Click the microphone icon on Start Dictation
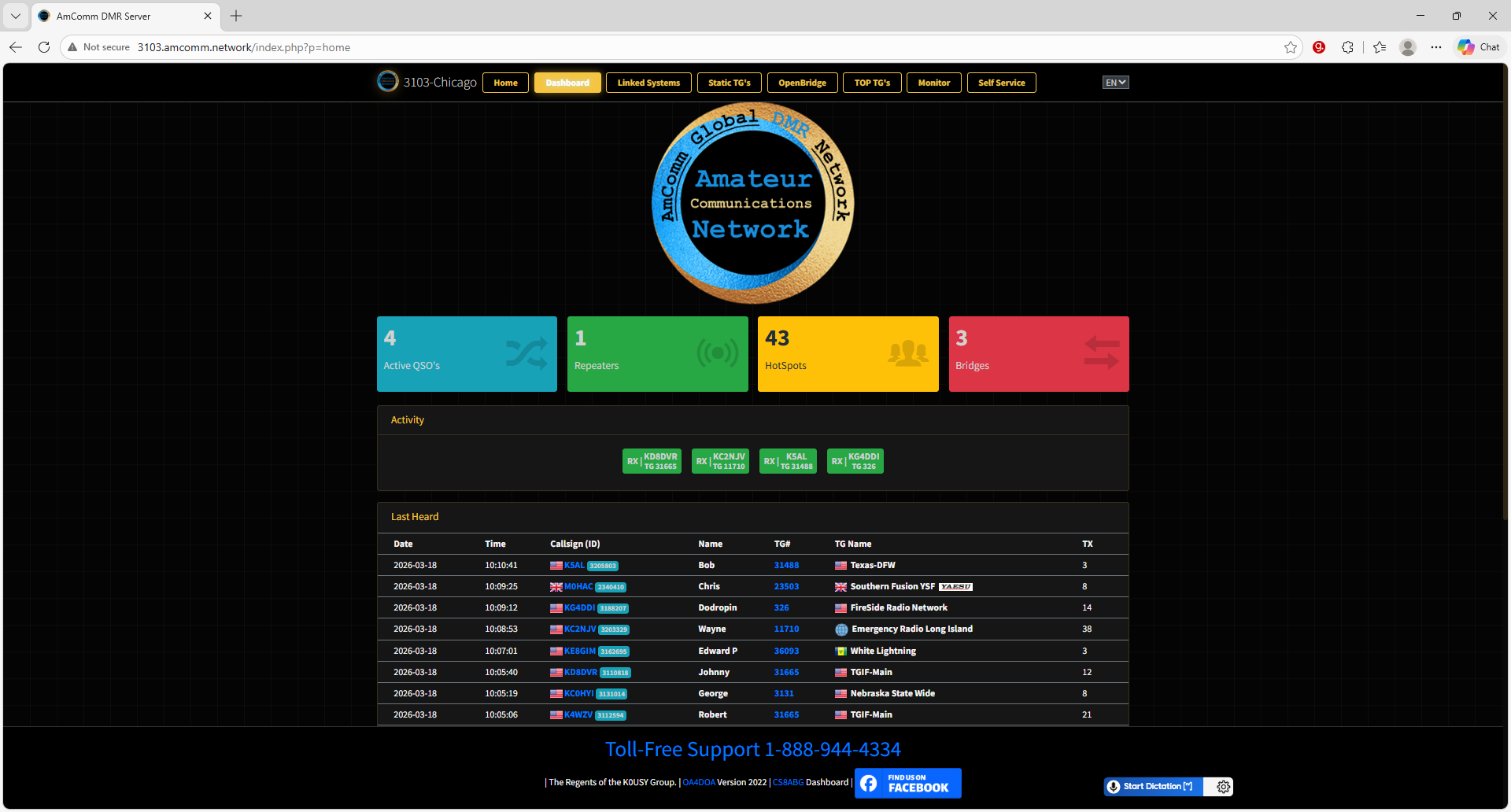The width and height of the screenshot is (1511, 812). [x=1114, y=786]
